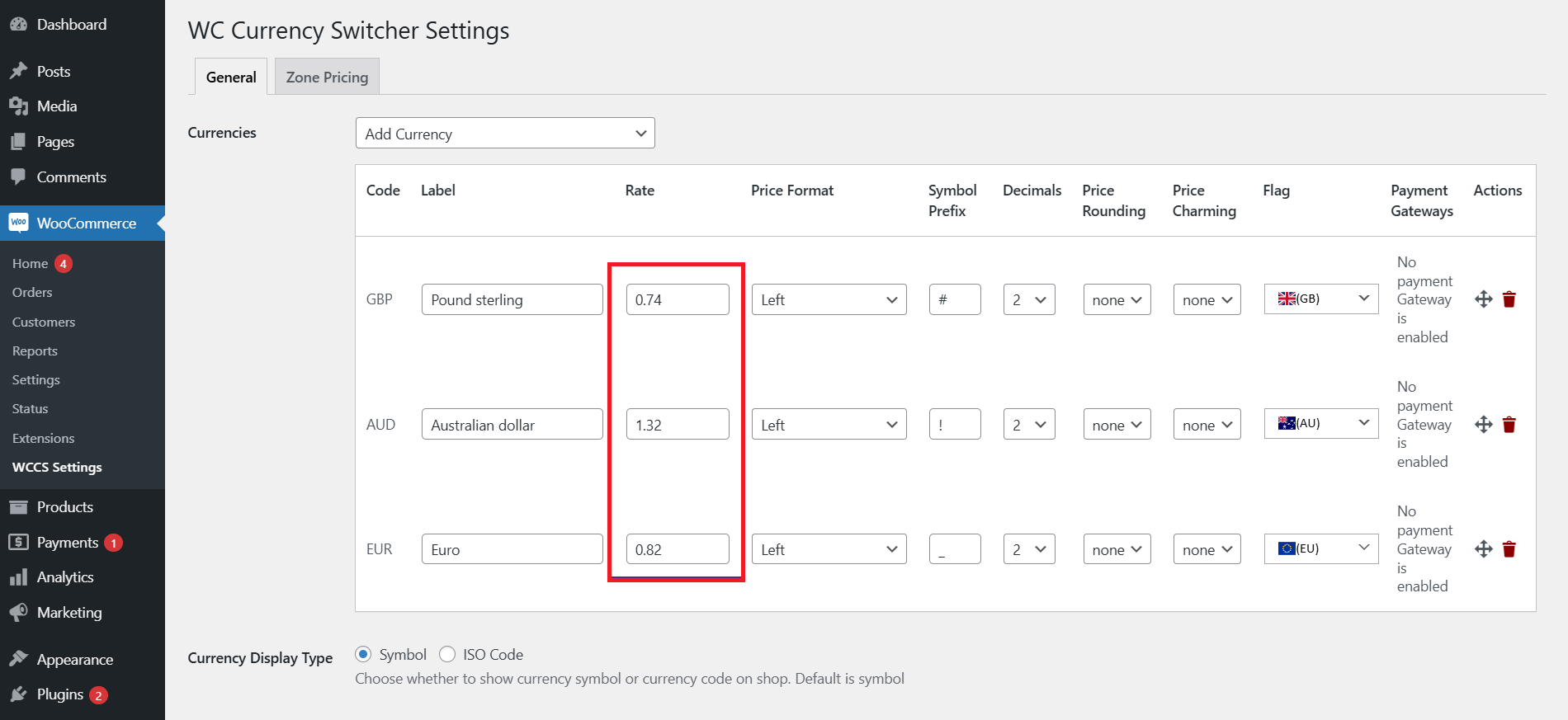Screen dimensions: 1568x720
Task: Open Price Format dropdown for AUD
Action: point(829,425)
